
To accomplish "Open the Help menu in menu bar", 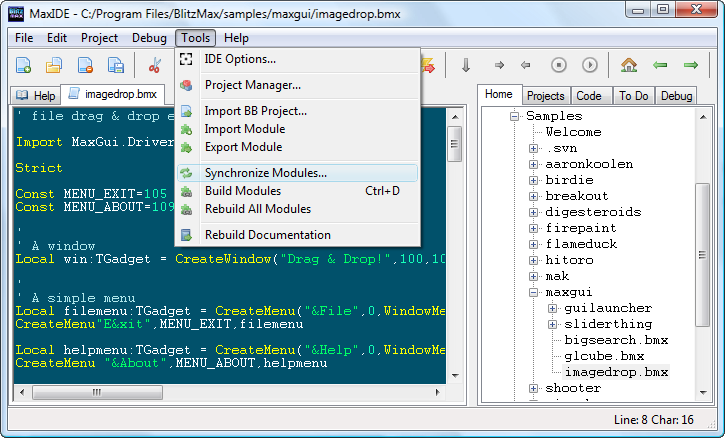I will [x=236, y=38].
